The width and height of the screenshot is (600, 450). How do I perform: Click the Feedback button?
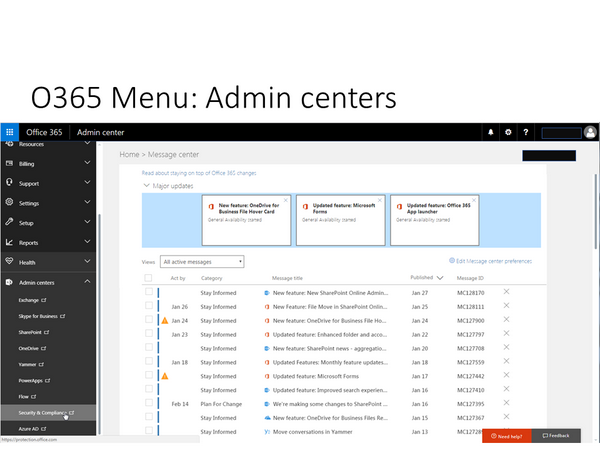point(556,436)
